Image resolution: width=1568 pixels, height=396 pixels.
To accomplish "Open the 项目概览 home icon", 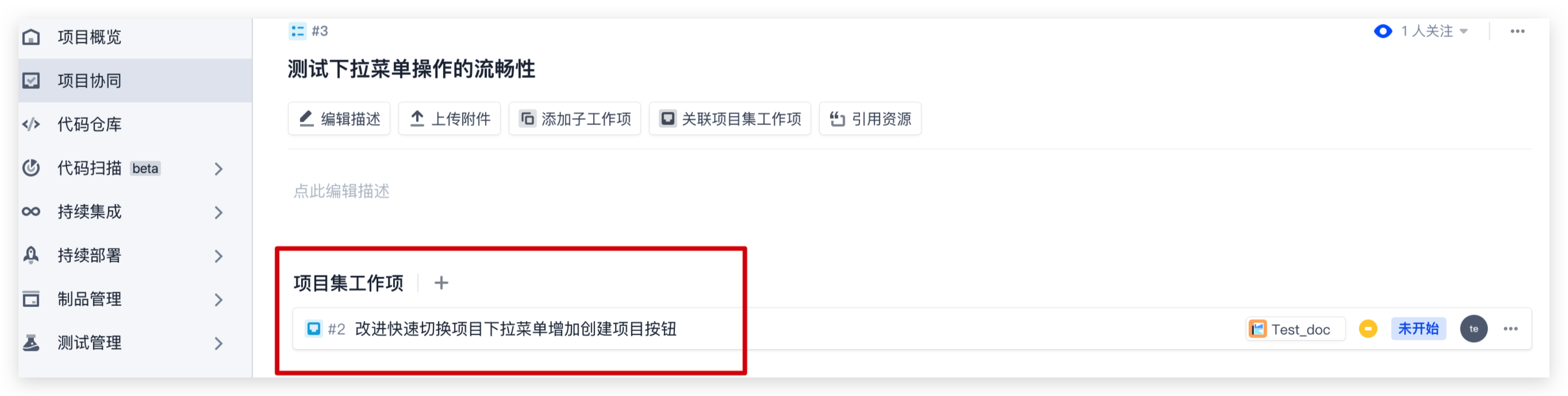I will 31,37.
